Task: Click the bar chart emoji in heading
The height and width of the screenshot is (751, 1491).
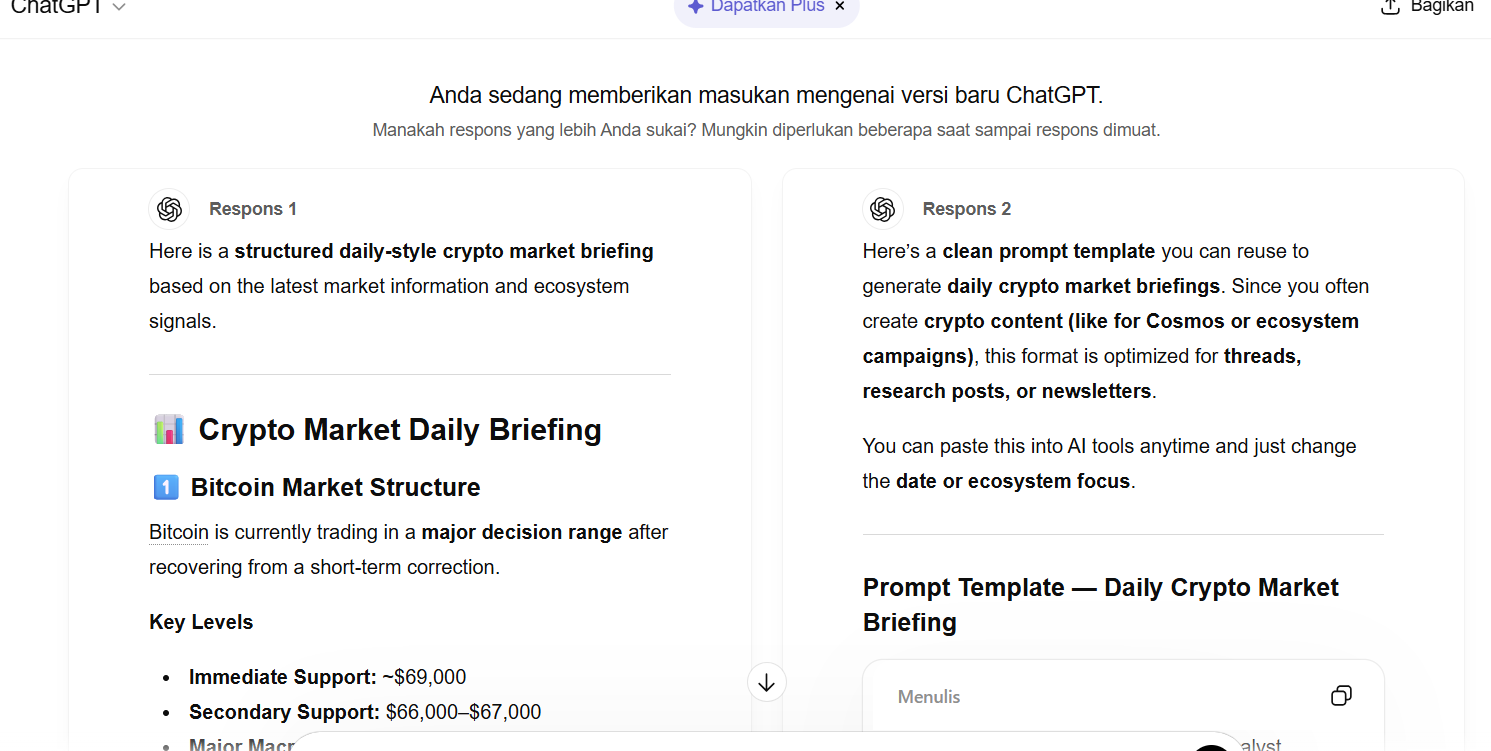Action: point(169,430)
